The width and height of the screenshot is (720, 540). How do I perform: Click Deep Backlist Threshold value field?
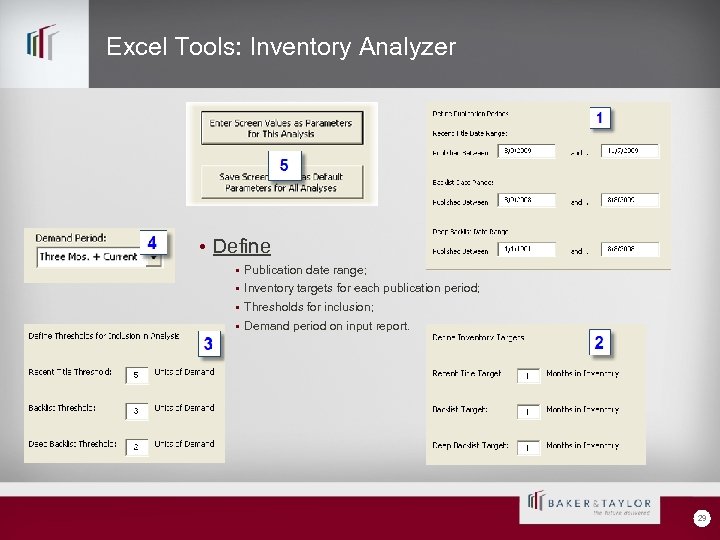pos(136,447)
